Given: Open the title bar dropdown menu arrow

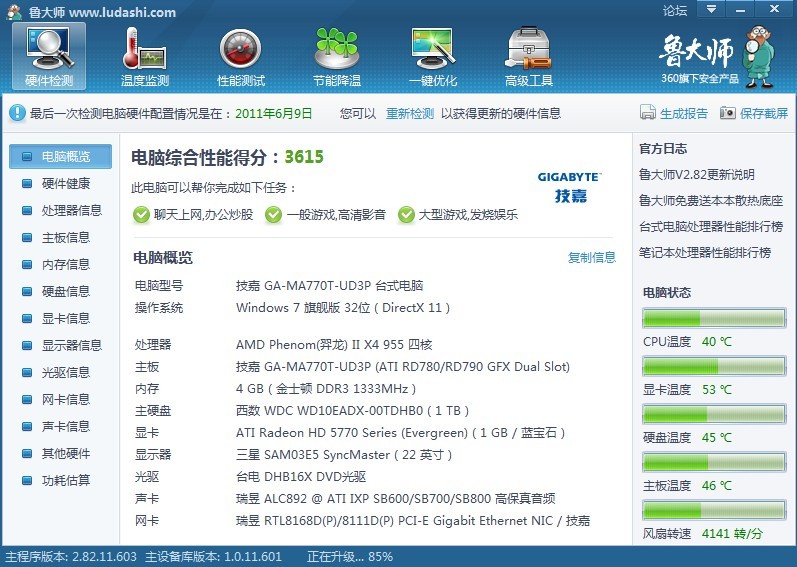Looking at the screenshot, I should tap(711, 9).
